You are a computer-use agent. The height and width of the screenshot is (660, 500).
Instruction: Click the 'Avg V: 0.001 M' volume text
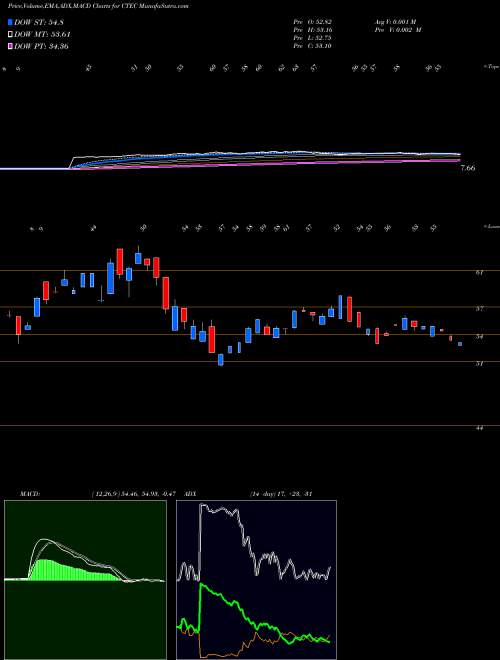(x=397, y=21)
